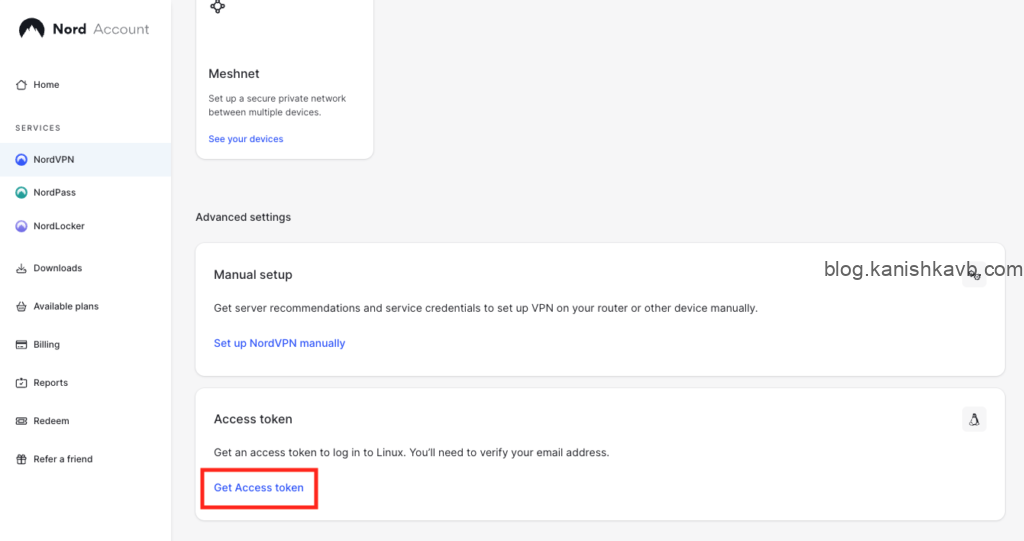The height and width of the screenshot is (541, 1024).
Task: Click the Downloads arrow icon
Action: [x=21, y=268]
